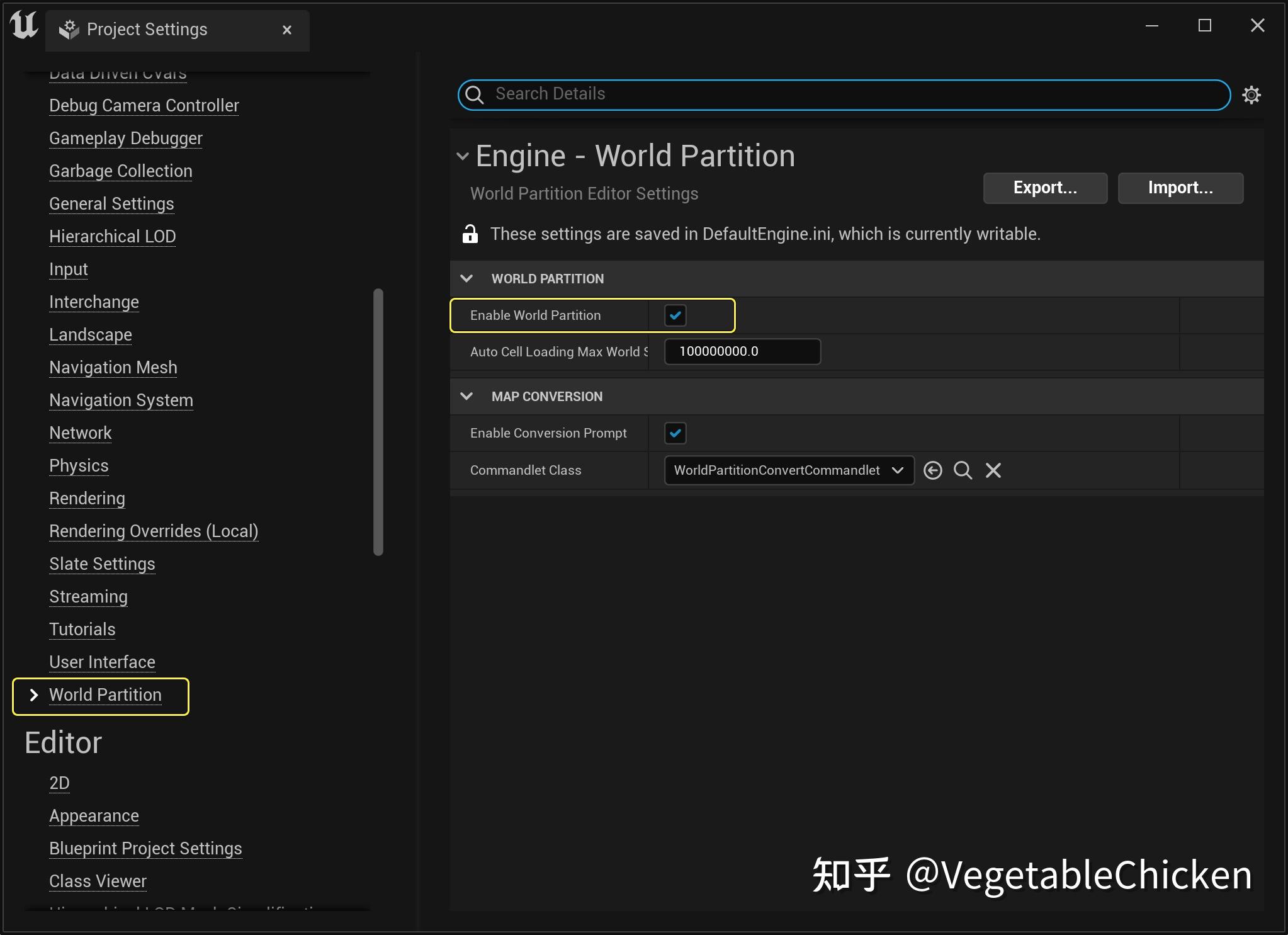Open the details view options gear
The width and height of the screenshot is (1288, 935).
coord(1251,94)
